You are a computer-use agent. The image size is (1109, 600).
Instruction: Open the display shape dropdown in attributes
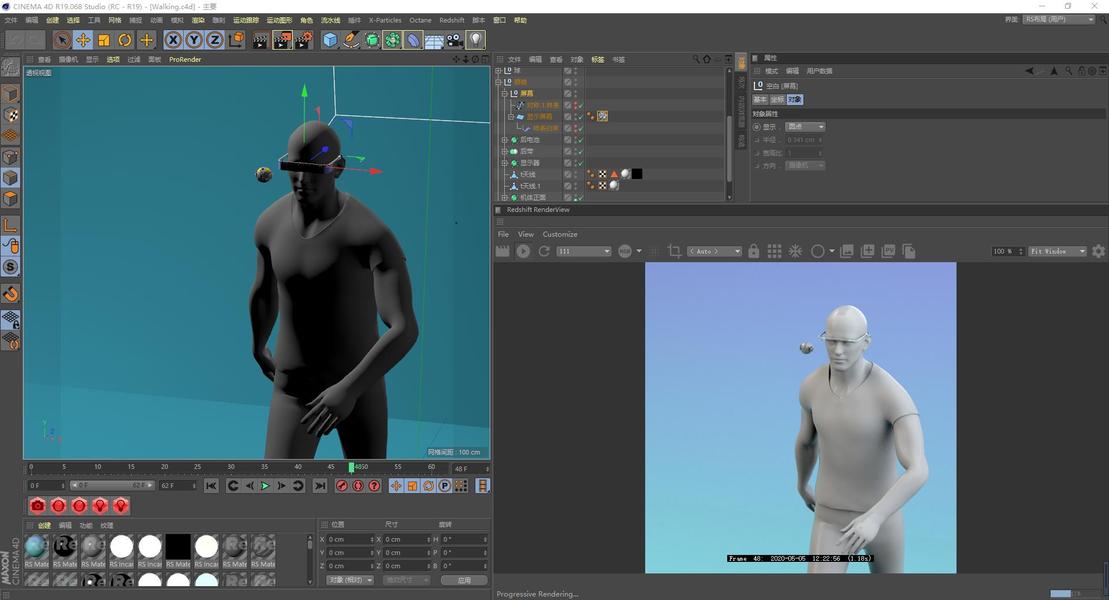[805, 127]
